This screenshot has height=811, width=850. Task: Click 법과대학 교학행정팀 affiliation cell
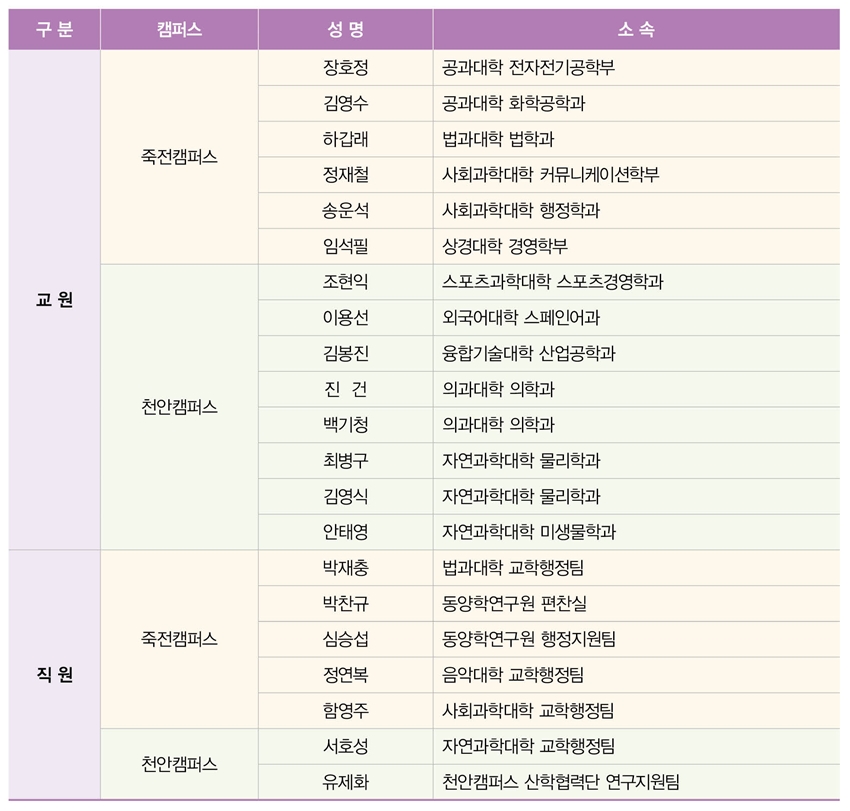click(636, 568)
